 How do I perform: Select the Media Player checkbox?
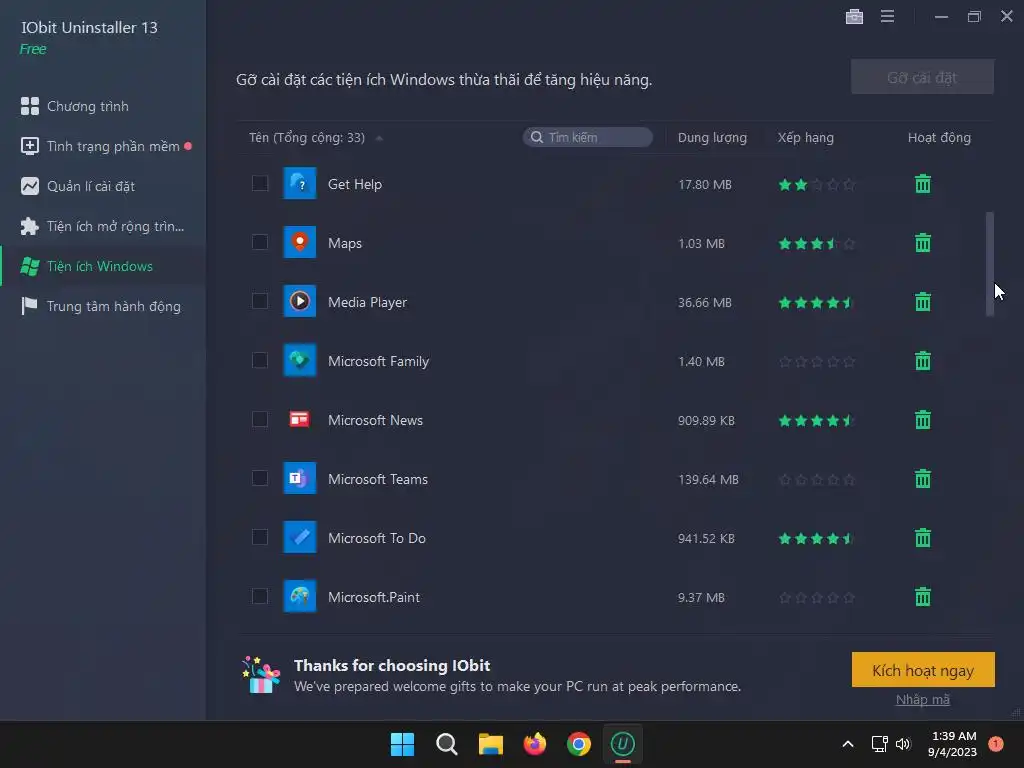click(260, 301)
